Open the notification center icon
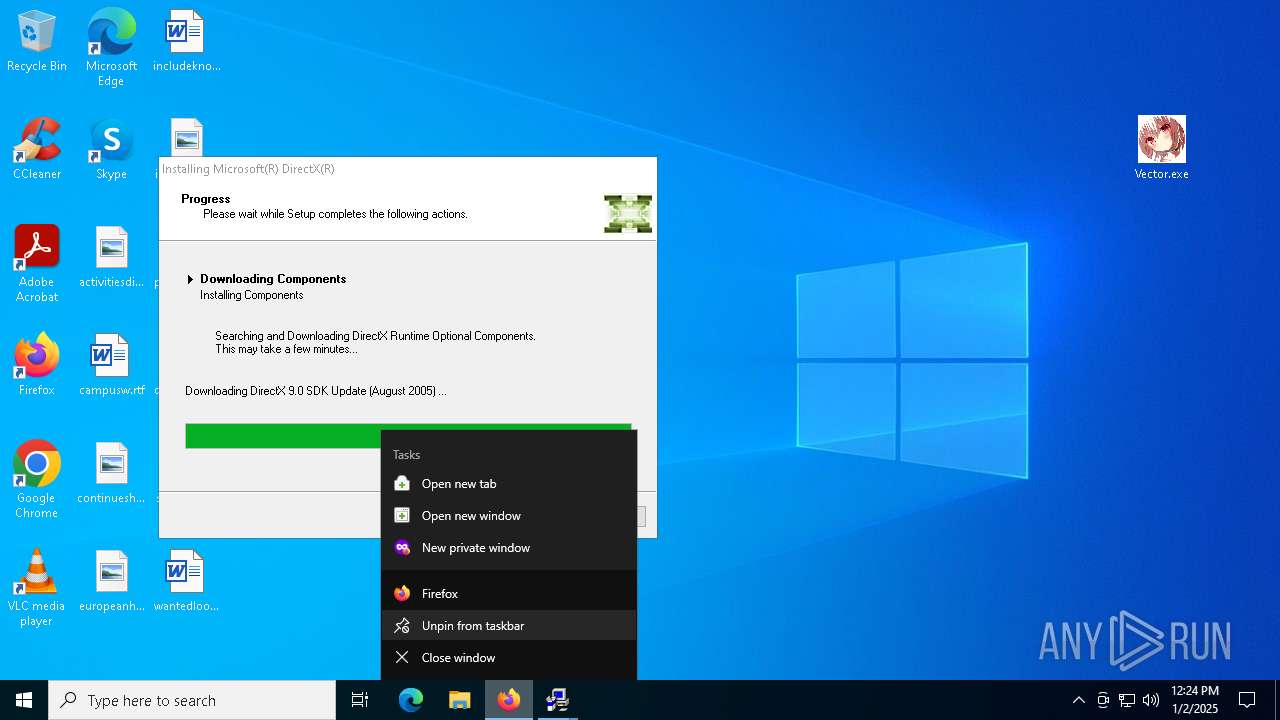The height and width of the screenshot is (720, 1280). [x=1247, y=700]
